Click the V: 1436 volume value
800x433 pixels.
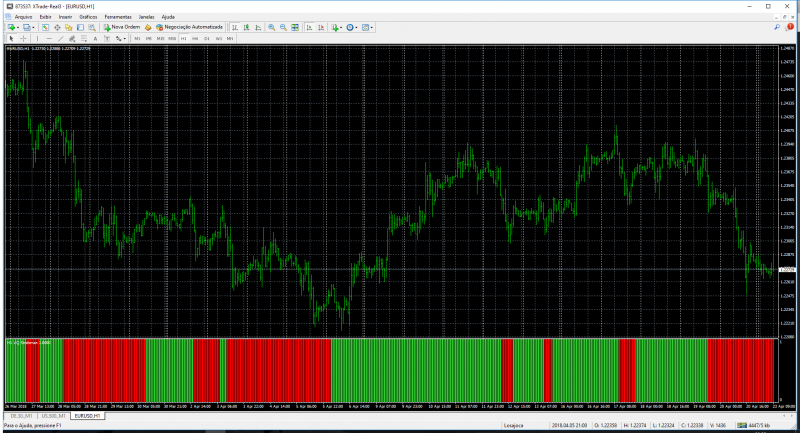click(718, 425)
